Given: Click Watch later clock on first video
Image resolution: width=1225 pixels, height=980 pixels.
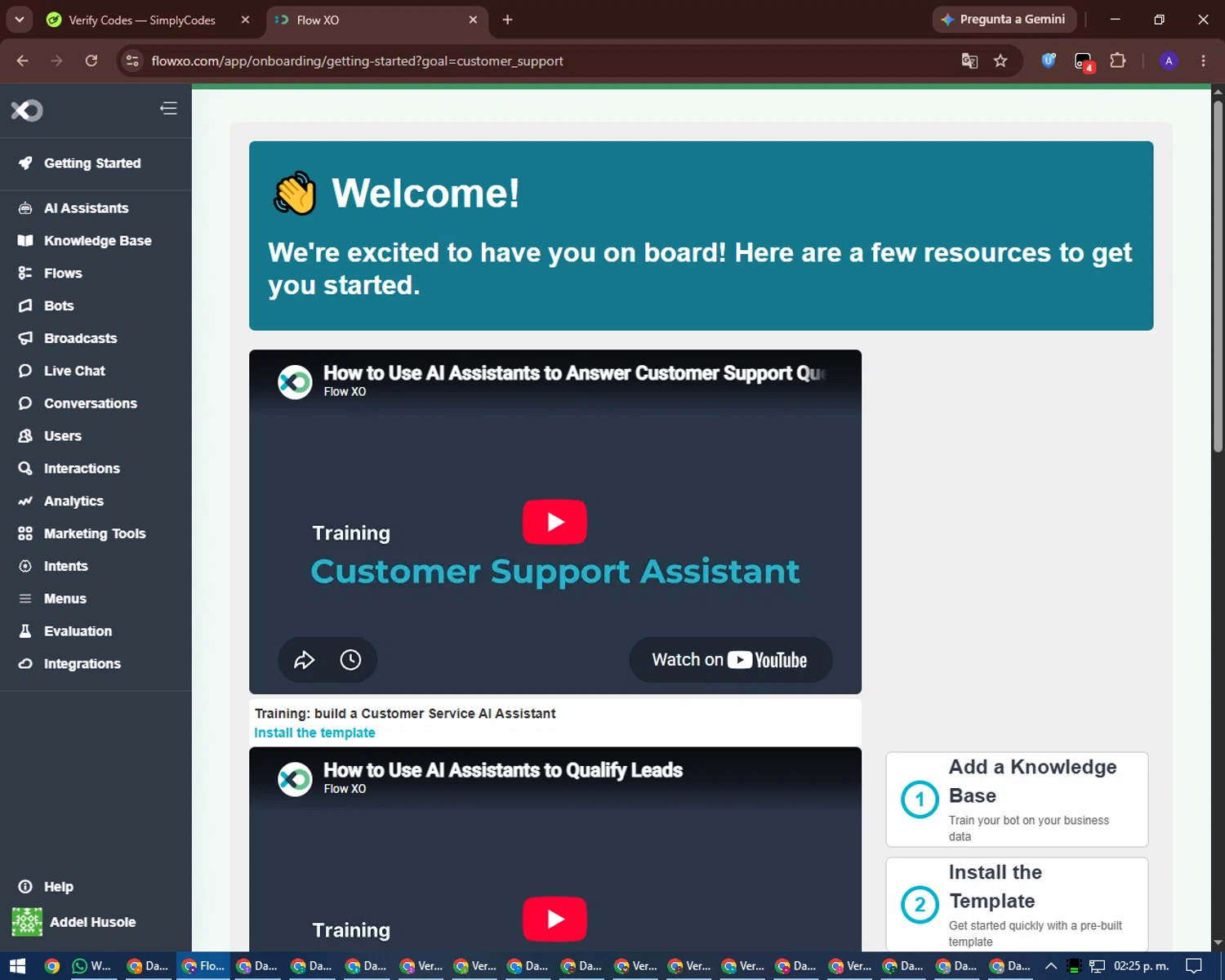Looking at the screenshot, I should [x=350, y=660].
